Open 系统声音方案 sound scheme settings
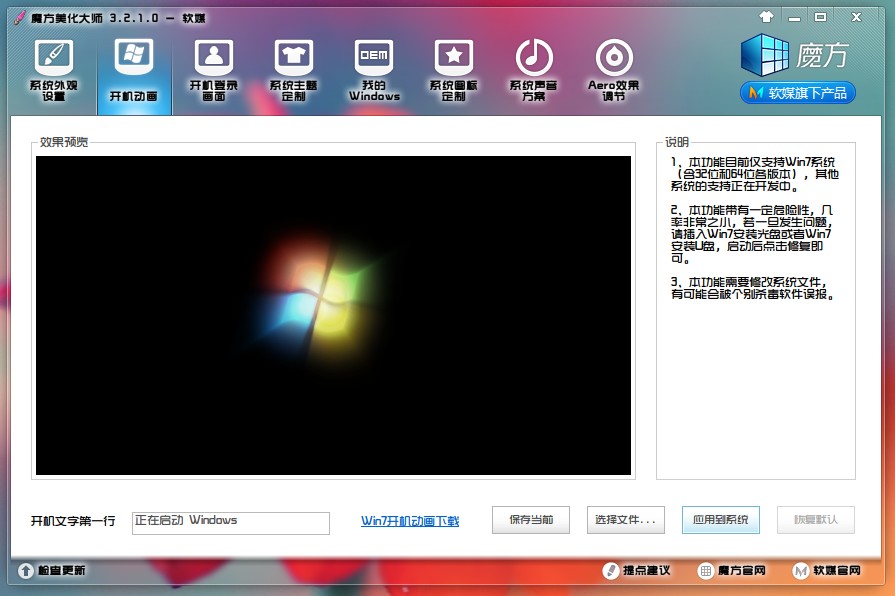Image resolution: width=895 pixels, height=596 pixels. click(533, 70)
